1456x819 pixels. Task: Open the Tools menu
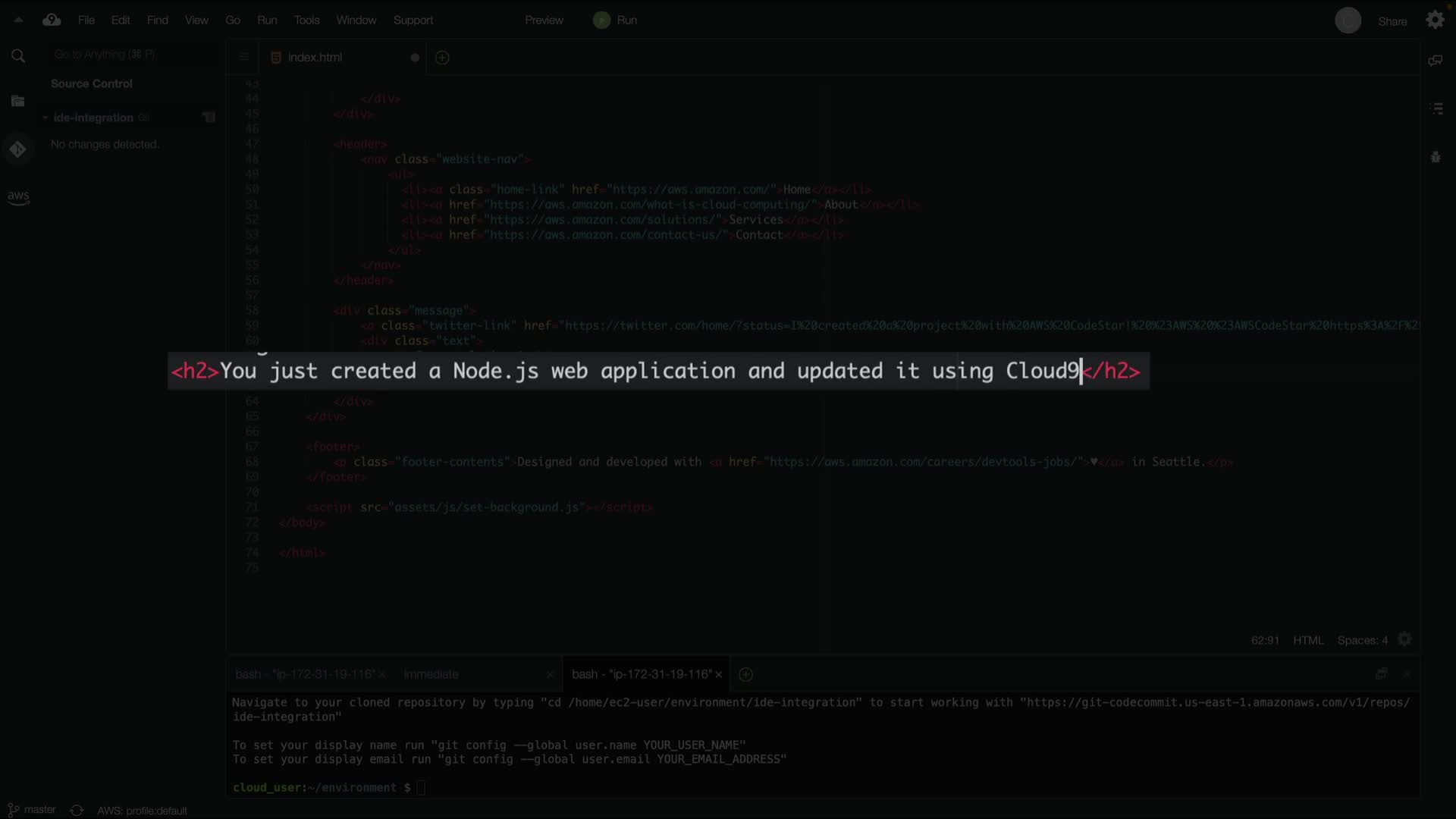tap(306, 20)
